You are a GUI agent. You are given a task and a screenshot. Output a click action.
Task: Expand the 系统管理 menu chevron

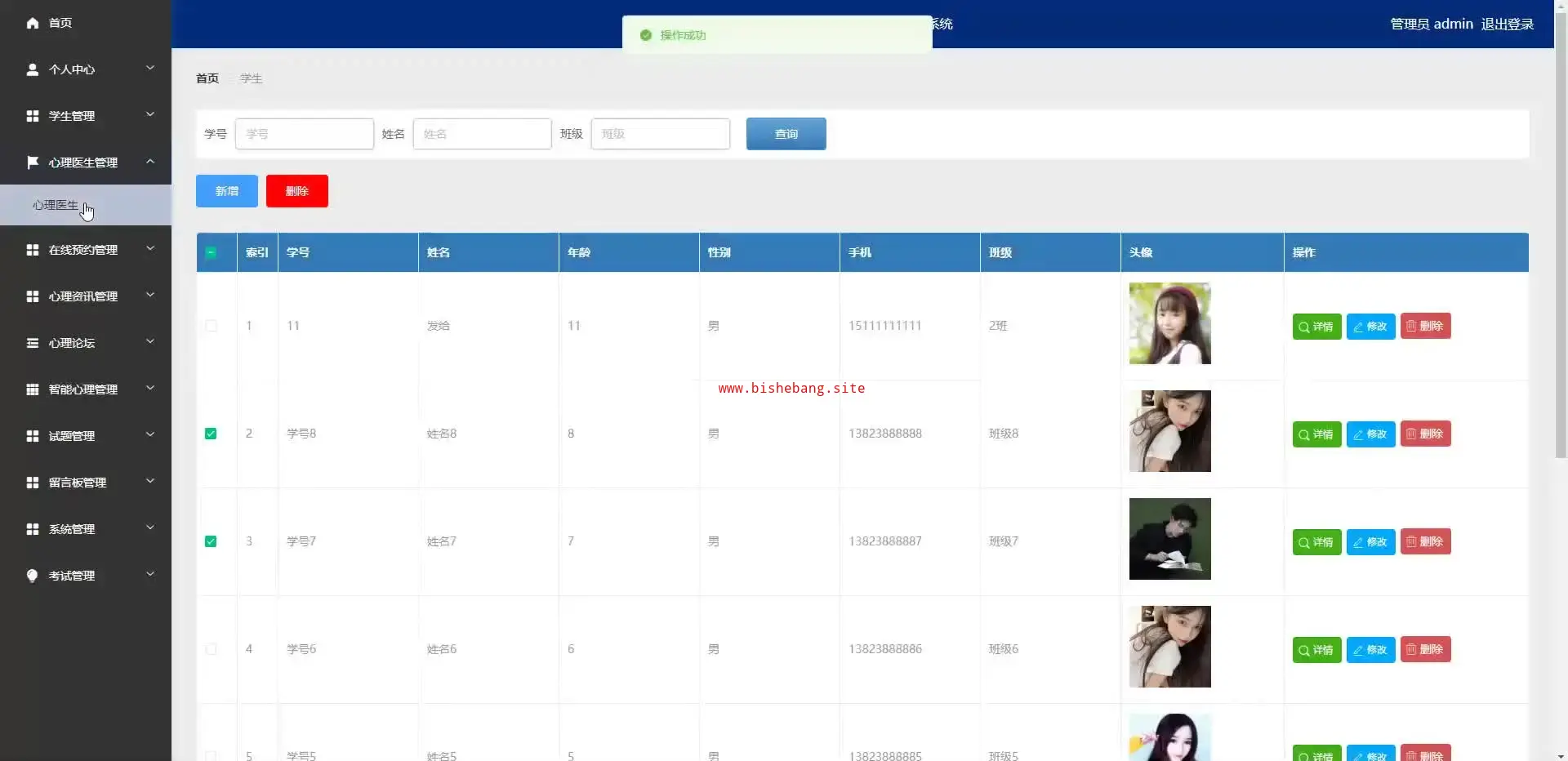[x=150, y=528]
